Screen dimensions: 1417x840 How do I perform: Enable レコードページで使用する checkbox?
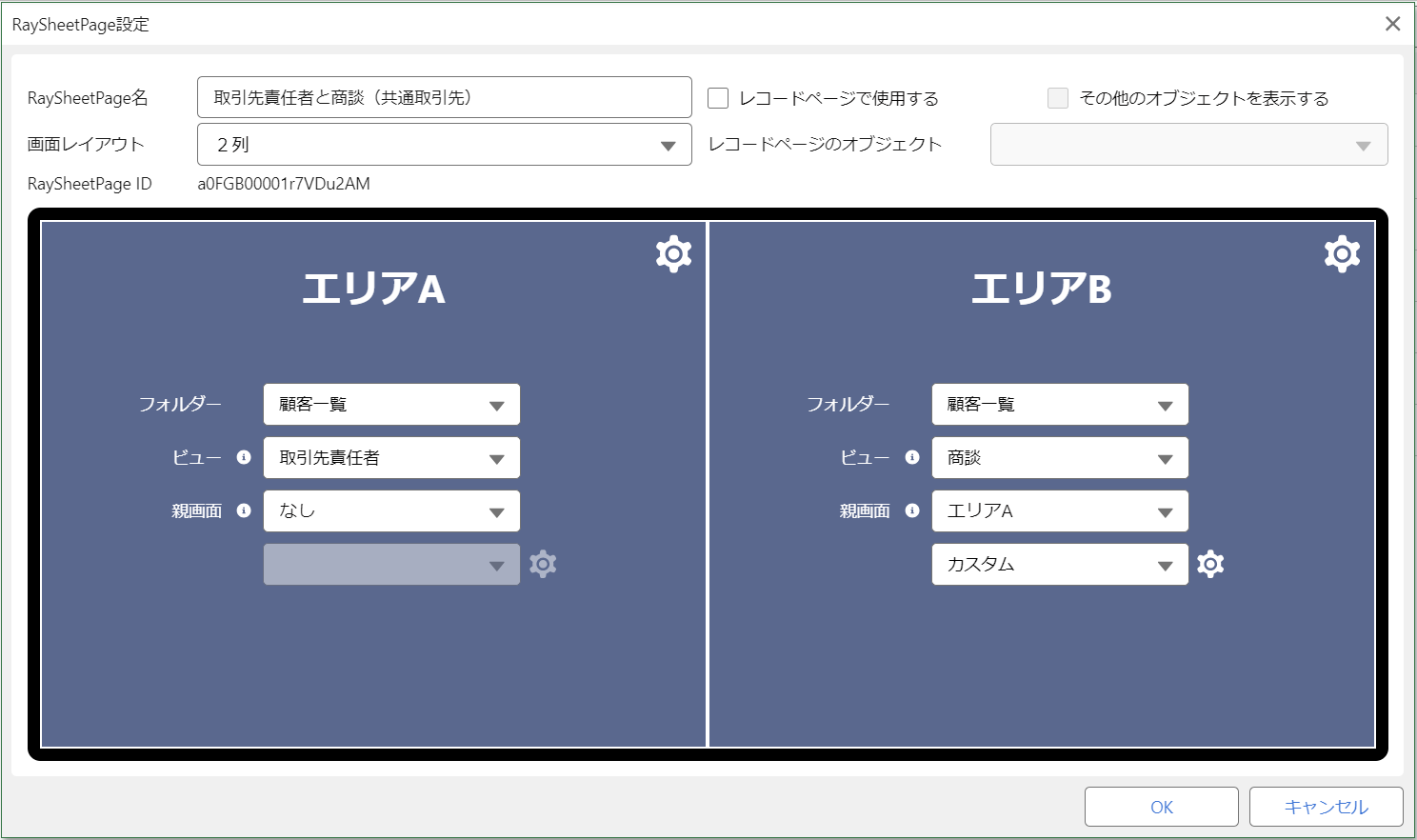[718, 98]
